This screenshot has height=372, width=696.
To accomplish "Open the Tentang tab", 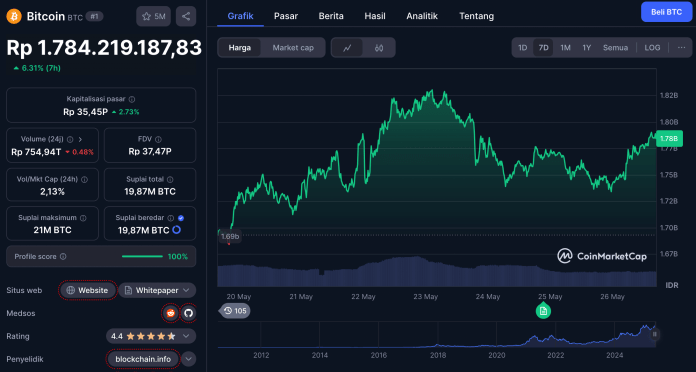I will pyautogui.click(x=476, y=16).
